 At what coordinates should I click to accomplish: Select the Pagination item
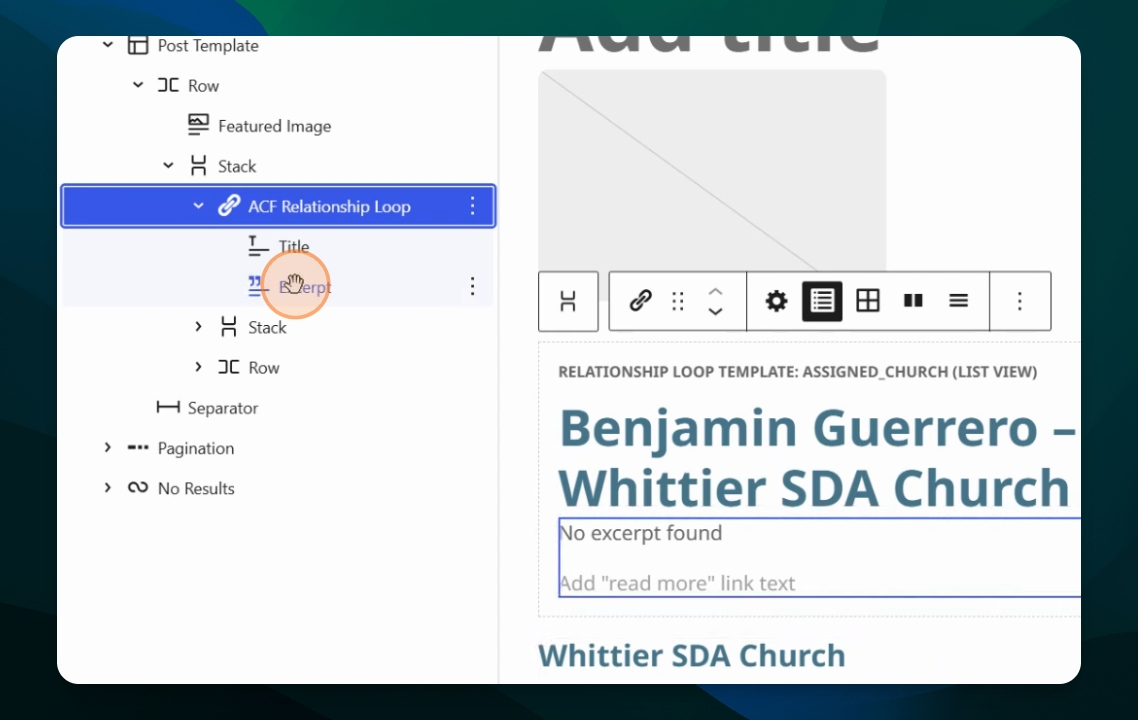click(x=196, y=449)
